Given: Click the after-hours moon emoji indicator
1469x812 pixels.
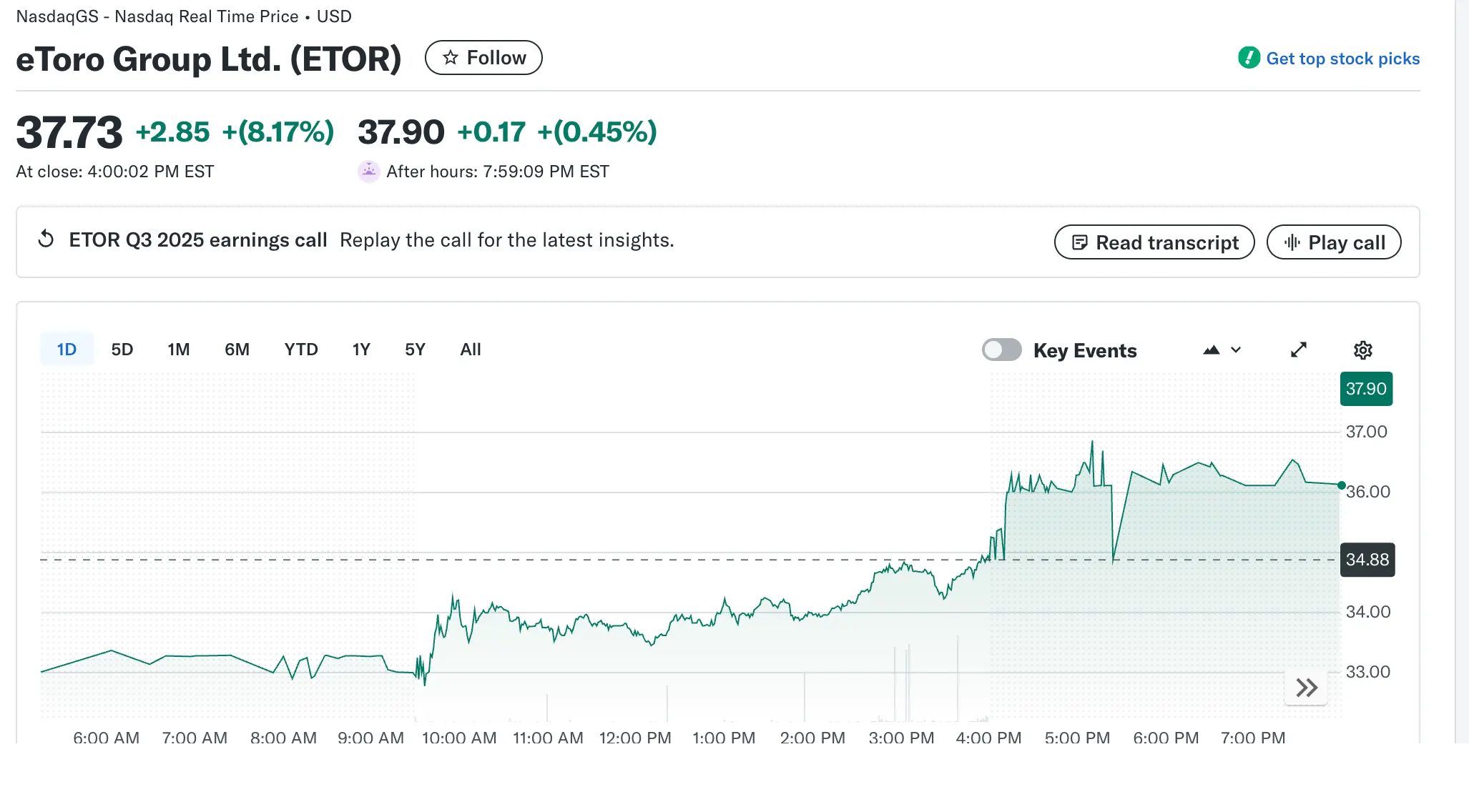Looking at the screenshot, I should [x=368, y=172].
